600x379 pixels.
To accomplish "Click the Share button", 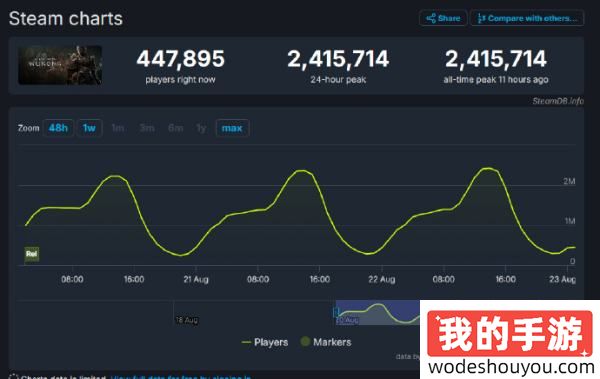I will coord(443,18).
